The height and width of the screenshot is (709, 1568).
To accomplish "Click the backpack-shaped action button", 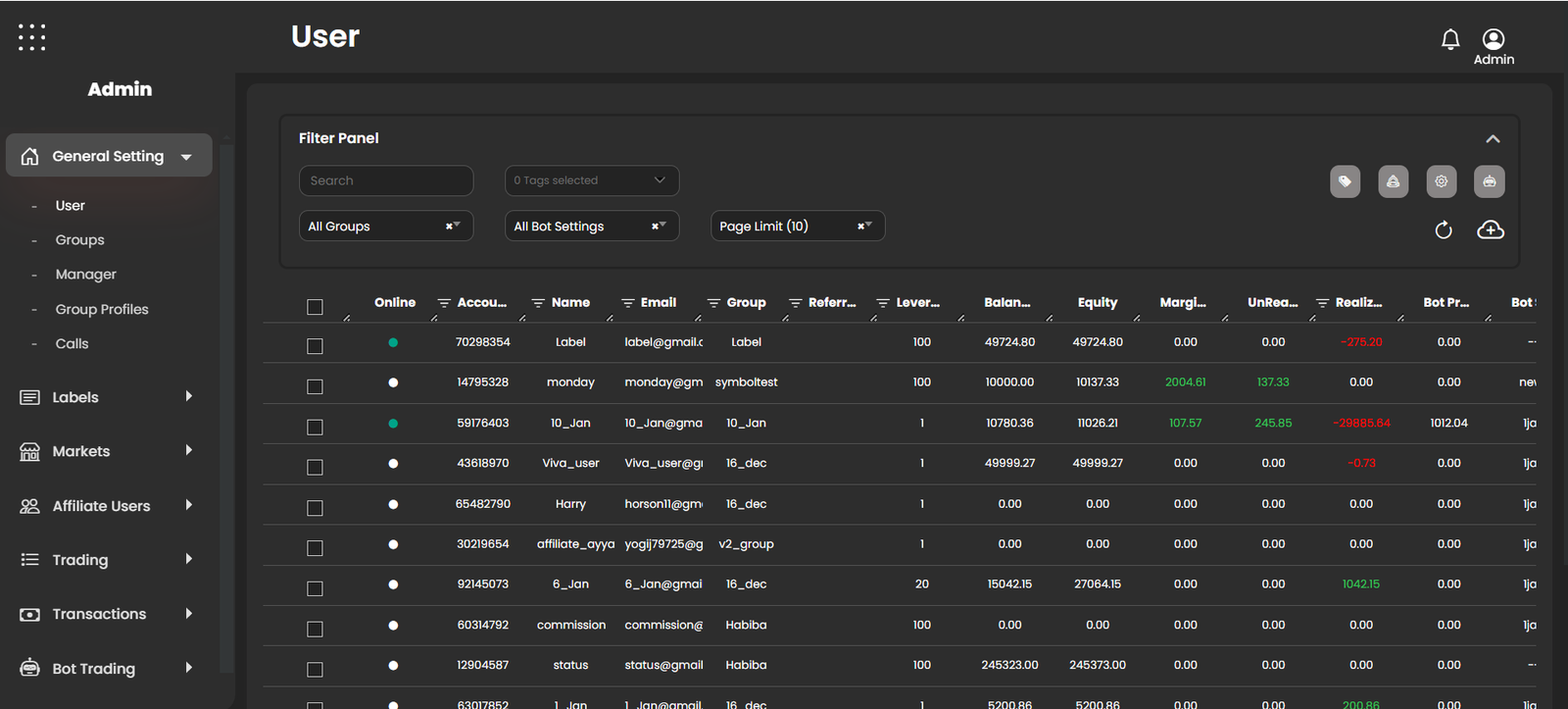I will [1394, 181].
